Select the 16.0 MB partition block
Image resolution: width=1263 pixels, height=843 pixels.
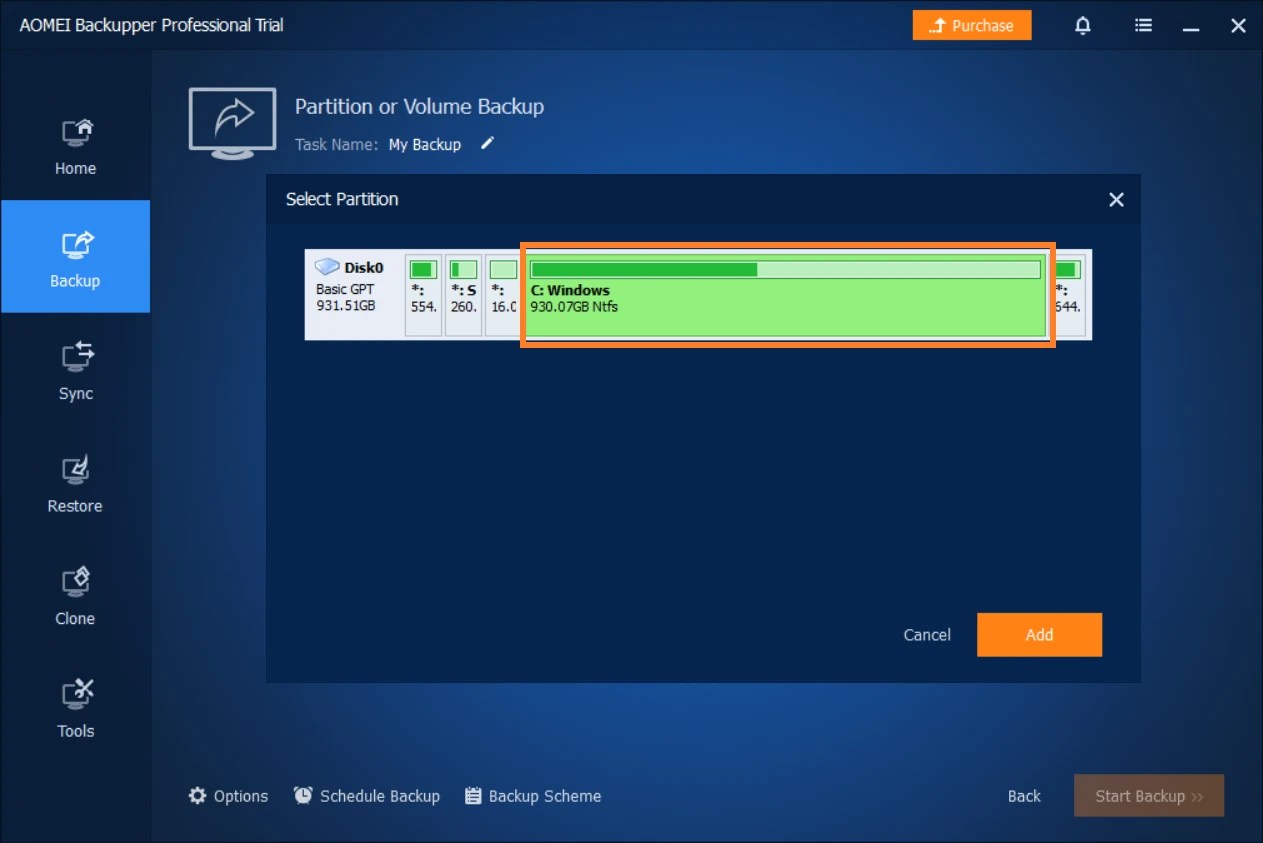click(x=502, y=294)
